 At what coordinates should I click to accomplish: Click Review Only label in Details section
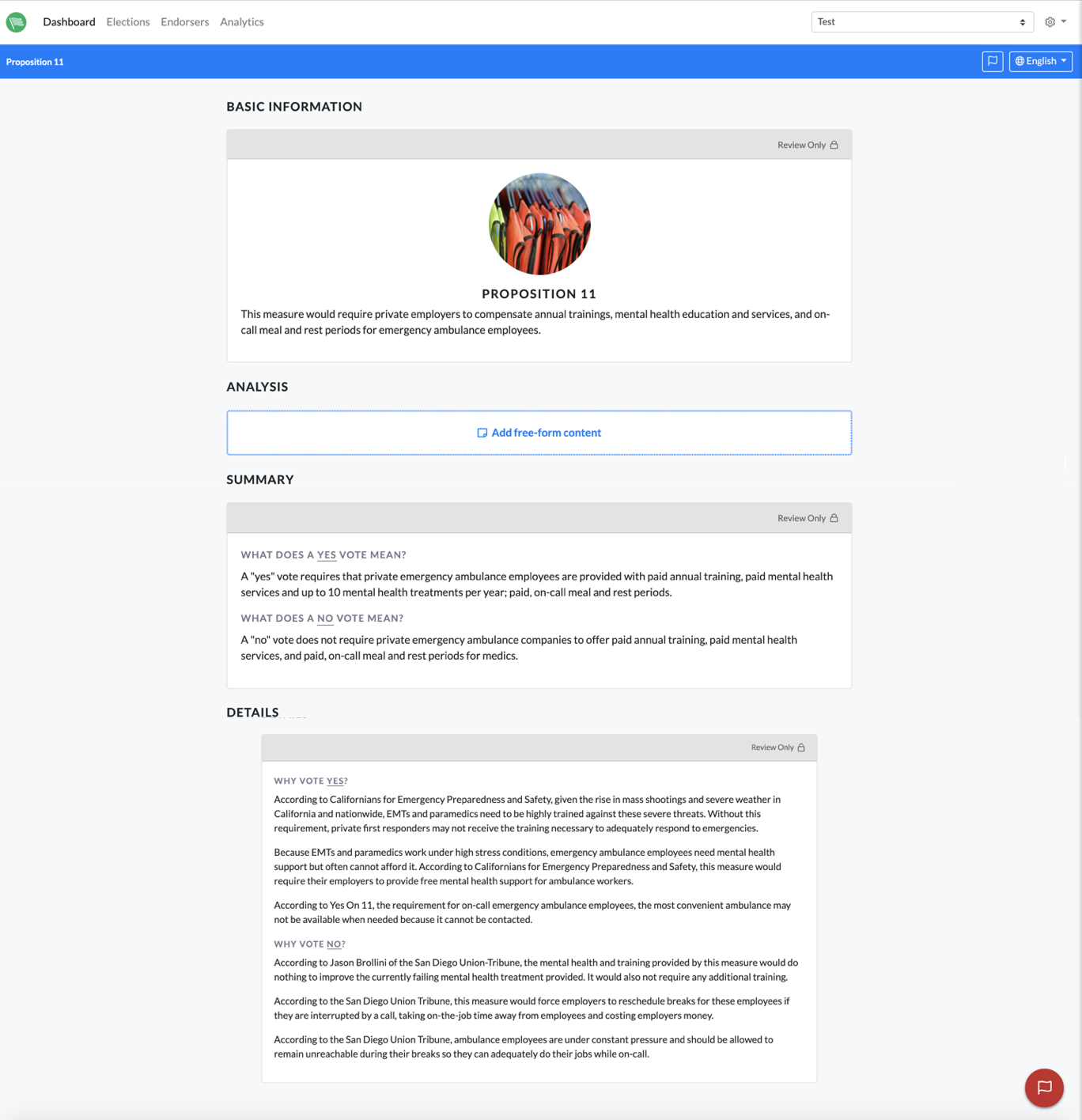tap(773, 747)
